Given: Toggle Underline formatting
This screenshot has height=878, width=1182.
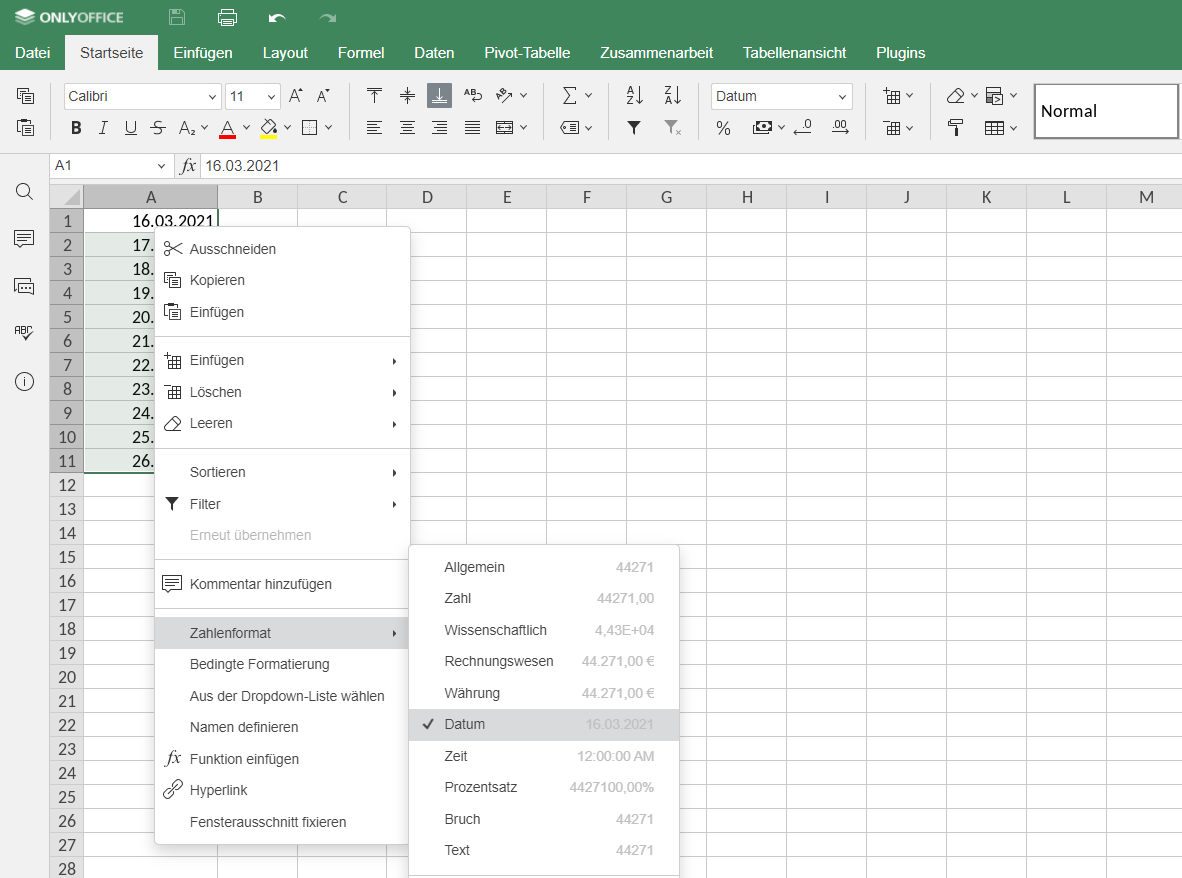Looking at the screenshot, I should [130, 127].
